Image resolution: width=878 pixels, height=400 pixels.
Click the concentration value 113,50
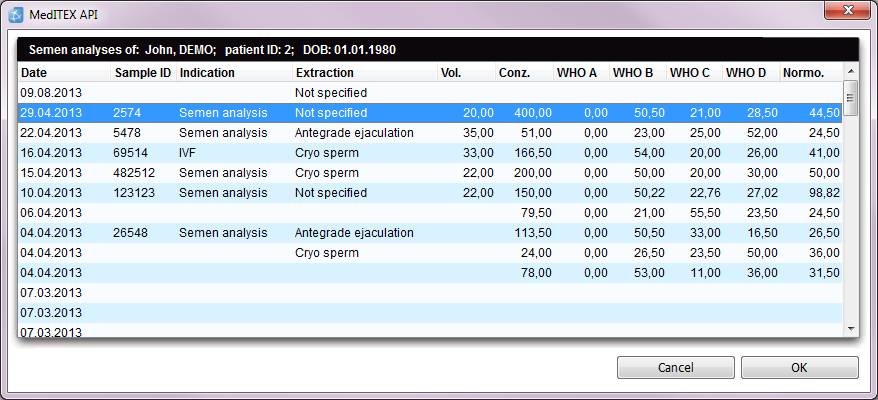[x=533, y=232]
